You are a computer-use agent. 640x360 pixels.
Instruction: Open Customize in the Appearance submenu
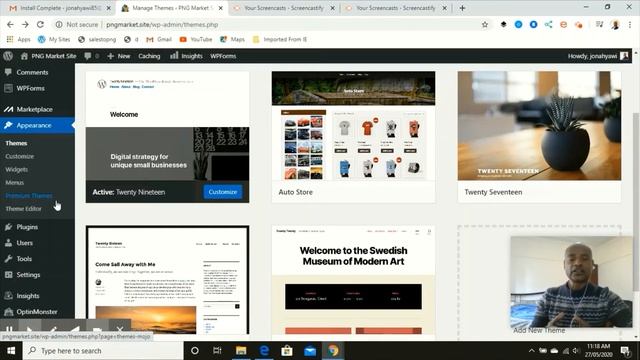pyautogui.click(x=20, y=156)
